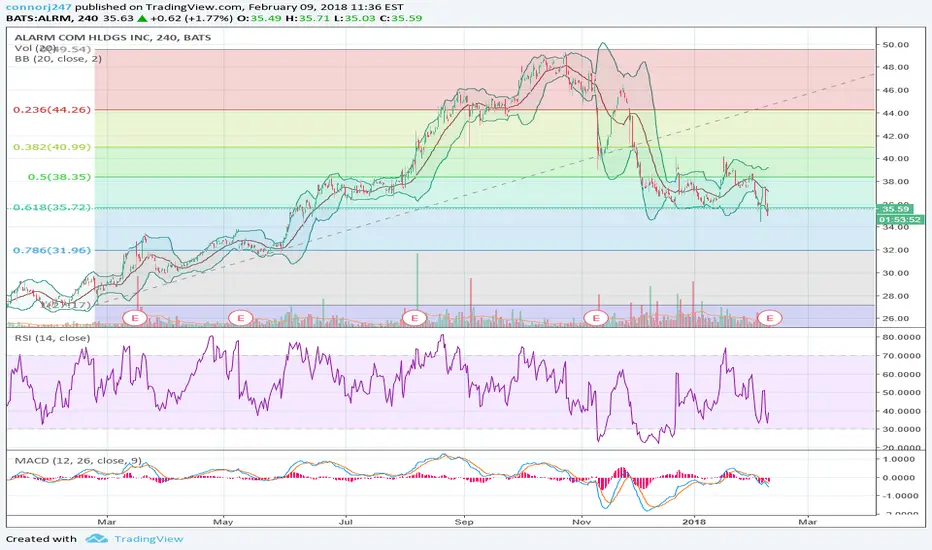The image size is (932, 550).
Task: Click the Sep label on the time axis
Action: coord(464,522)
